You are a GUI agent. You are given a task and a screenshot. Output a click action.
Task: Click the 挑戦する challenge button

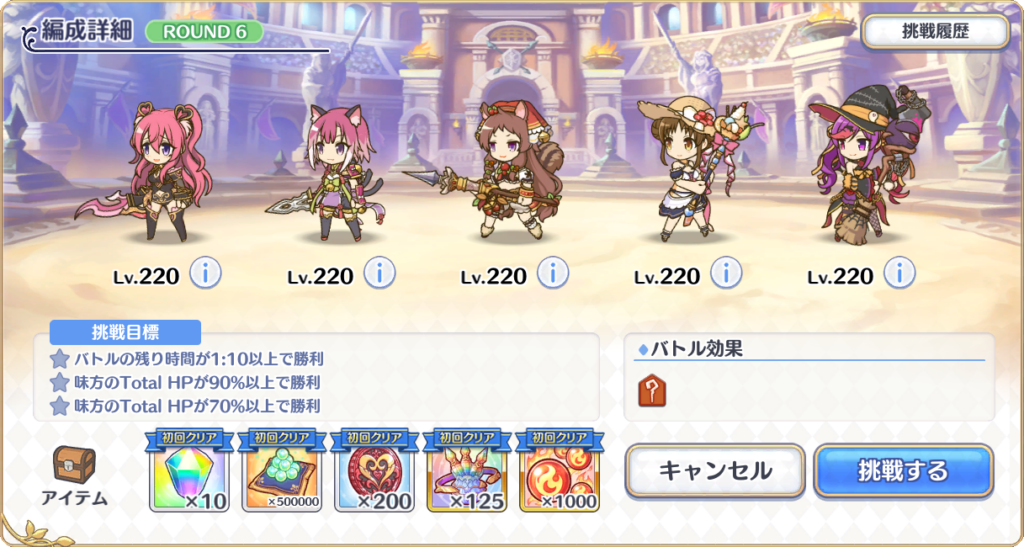point(903,471)
